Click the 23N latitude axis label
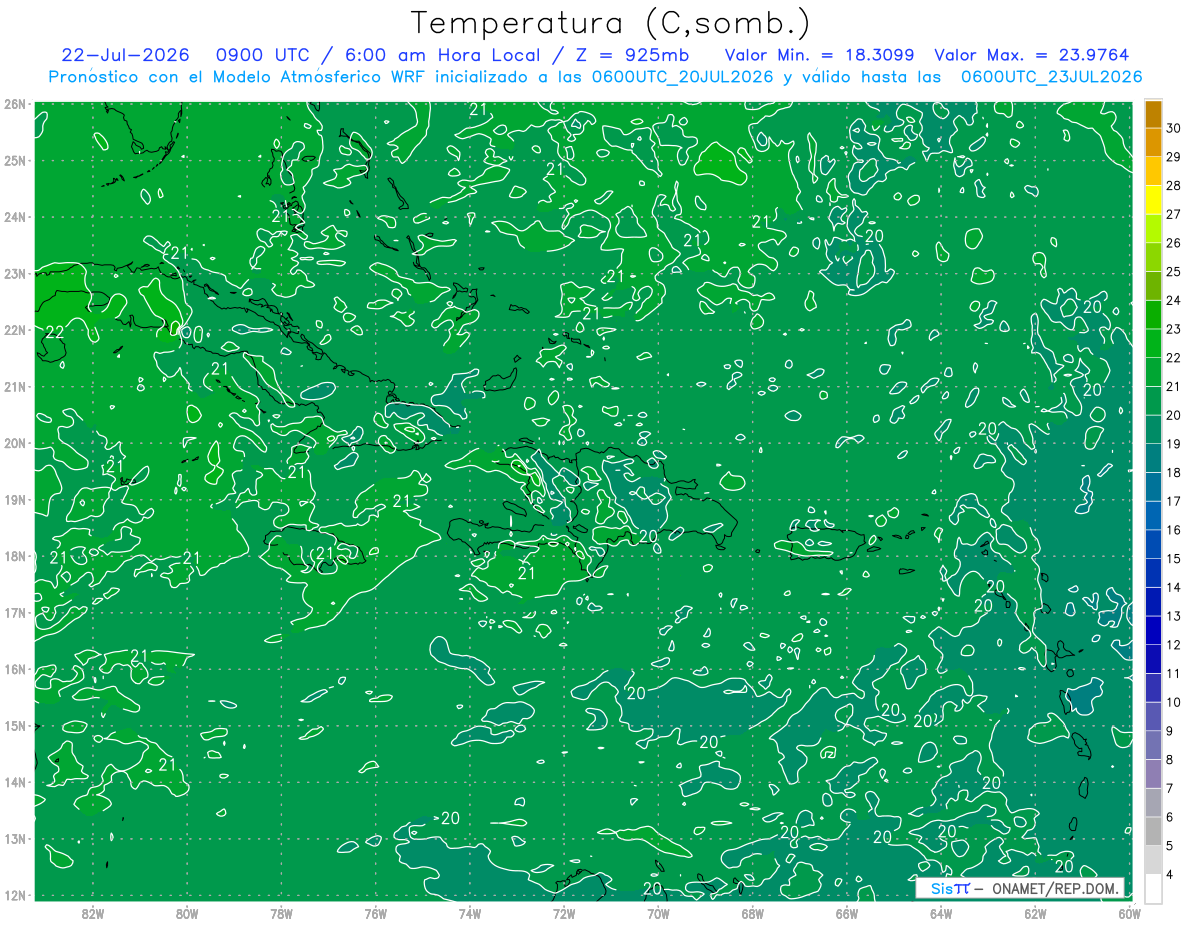The image size is (1200, 927). click(14, 273)
